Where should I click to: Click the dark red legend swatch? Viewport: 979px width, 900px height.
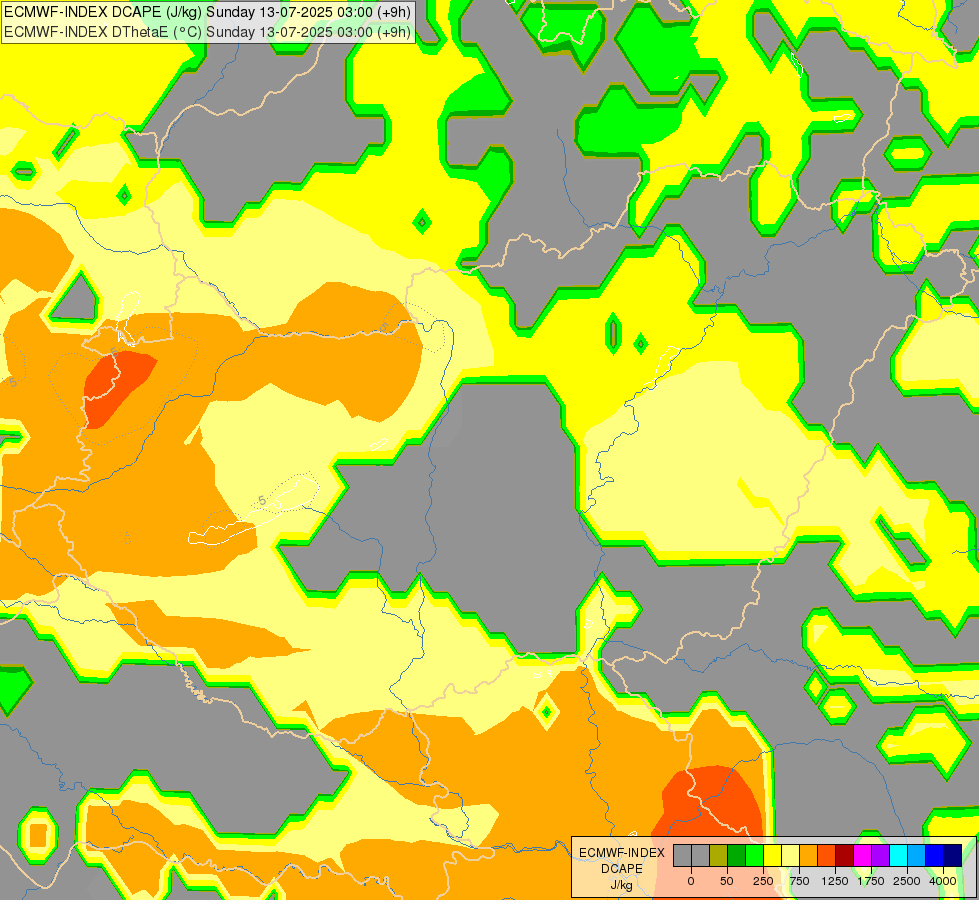pos(845,856)
